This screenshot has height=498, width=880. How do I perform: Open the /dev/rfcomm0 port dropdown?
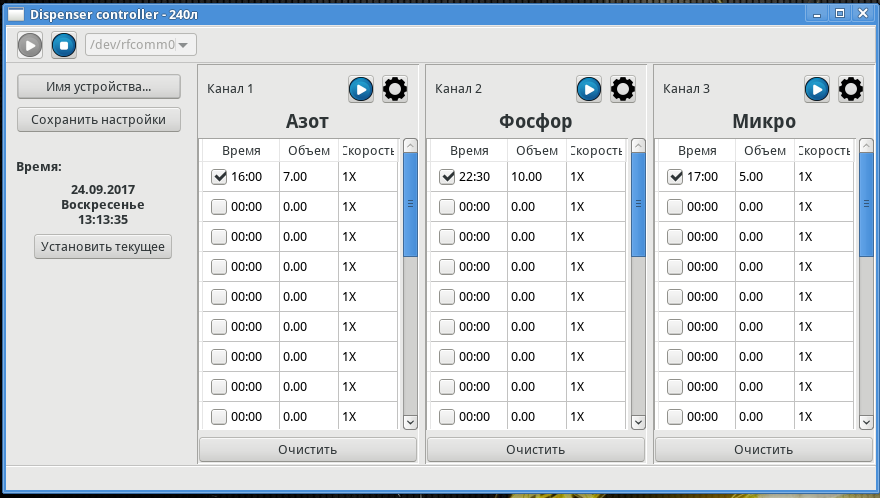point(141,44)
